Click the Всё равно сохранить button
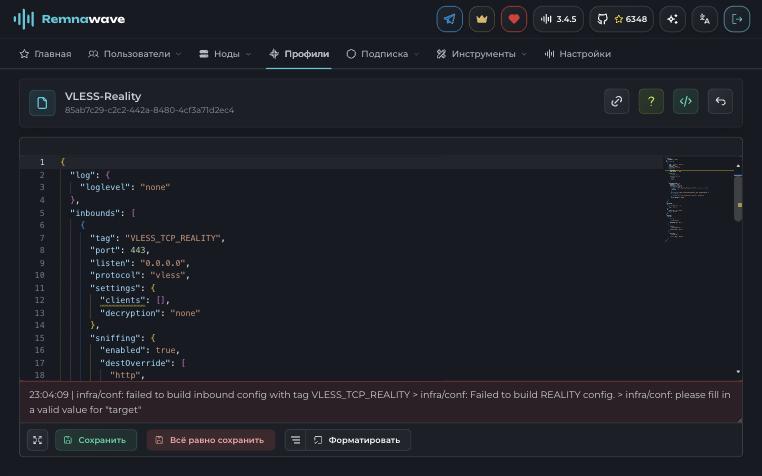The height and width of the screenshot is (476, 762). 210,440
